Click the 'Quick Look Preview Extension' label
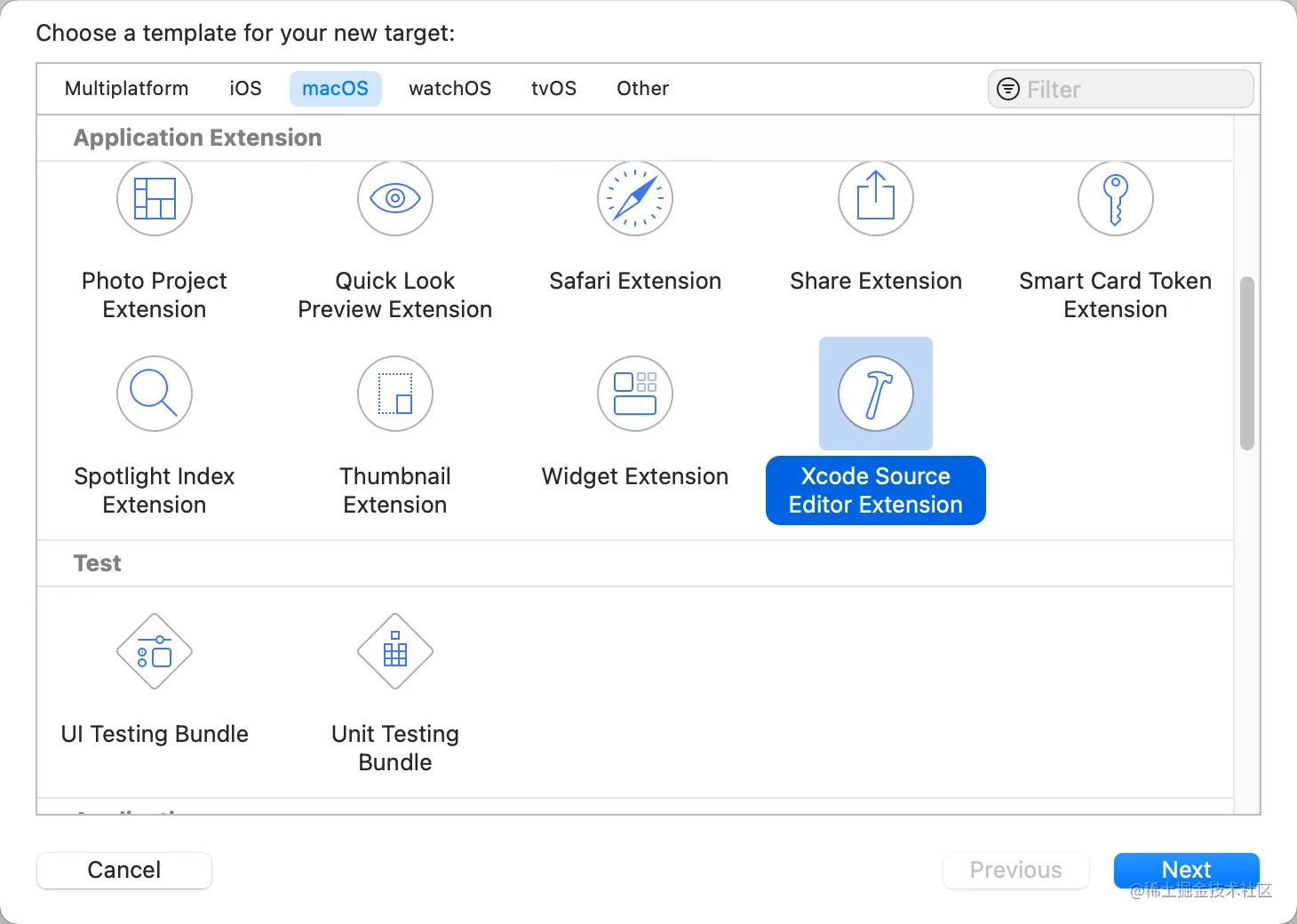Viewport: 1297px width, 924px height. (x=395, y=295)
